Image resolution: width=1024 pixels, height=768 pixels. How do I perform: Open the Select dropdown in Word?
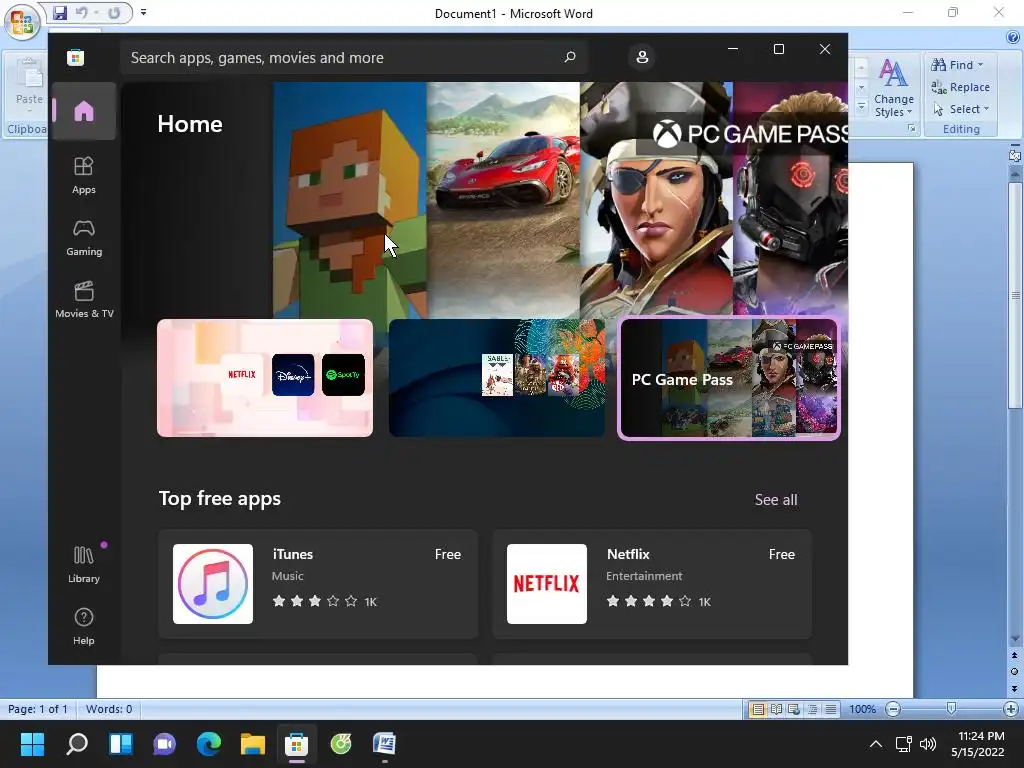pyautogui.click(x=960, y=109)
